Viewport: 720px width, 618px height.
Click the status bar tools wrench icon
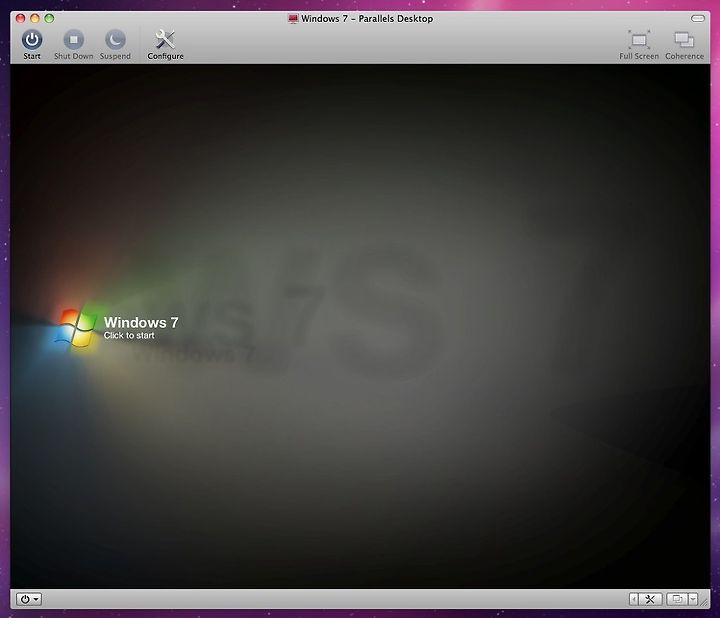[x=650, y=599]
